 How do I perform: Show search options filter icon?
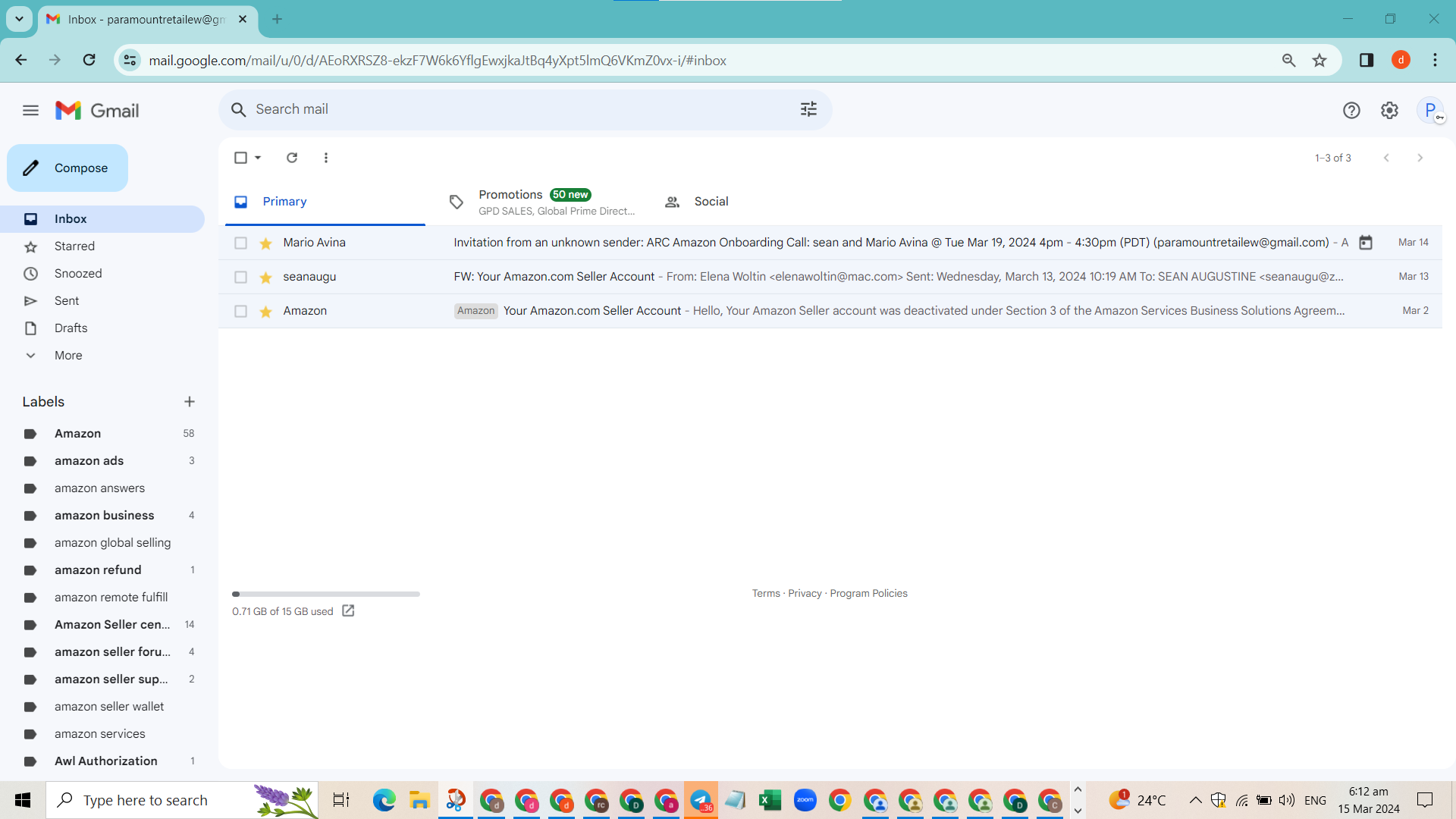[808, 109]
